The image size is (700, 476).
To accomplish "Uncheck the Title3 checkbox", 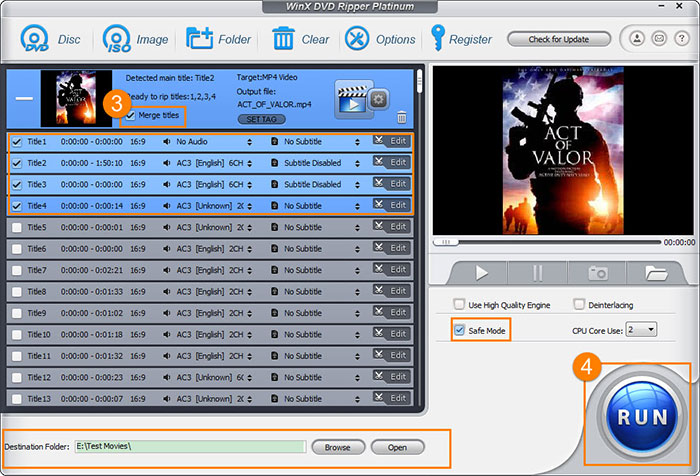I will coord(17,185).
